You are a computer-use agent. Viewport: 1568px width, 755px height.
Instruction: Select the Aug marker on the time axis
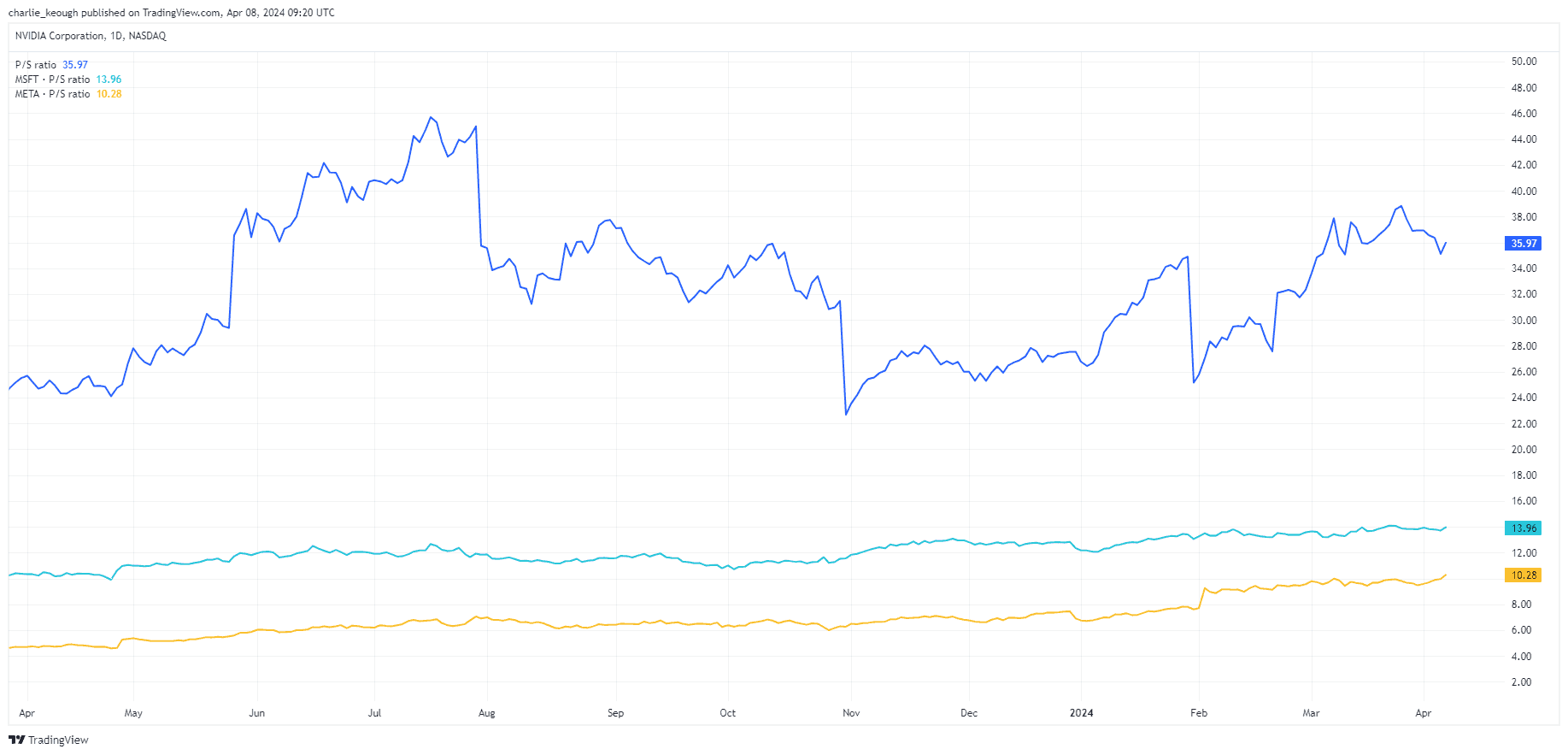point(487,713)
